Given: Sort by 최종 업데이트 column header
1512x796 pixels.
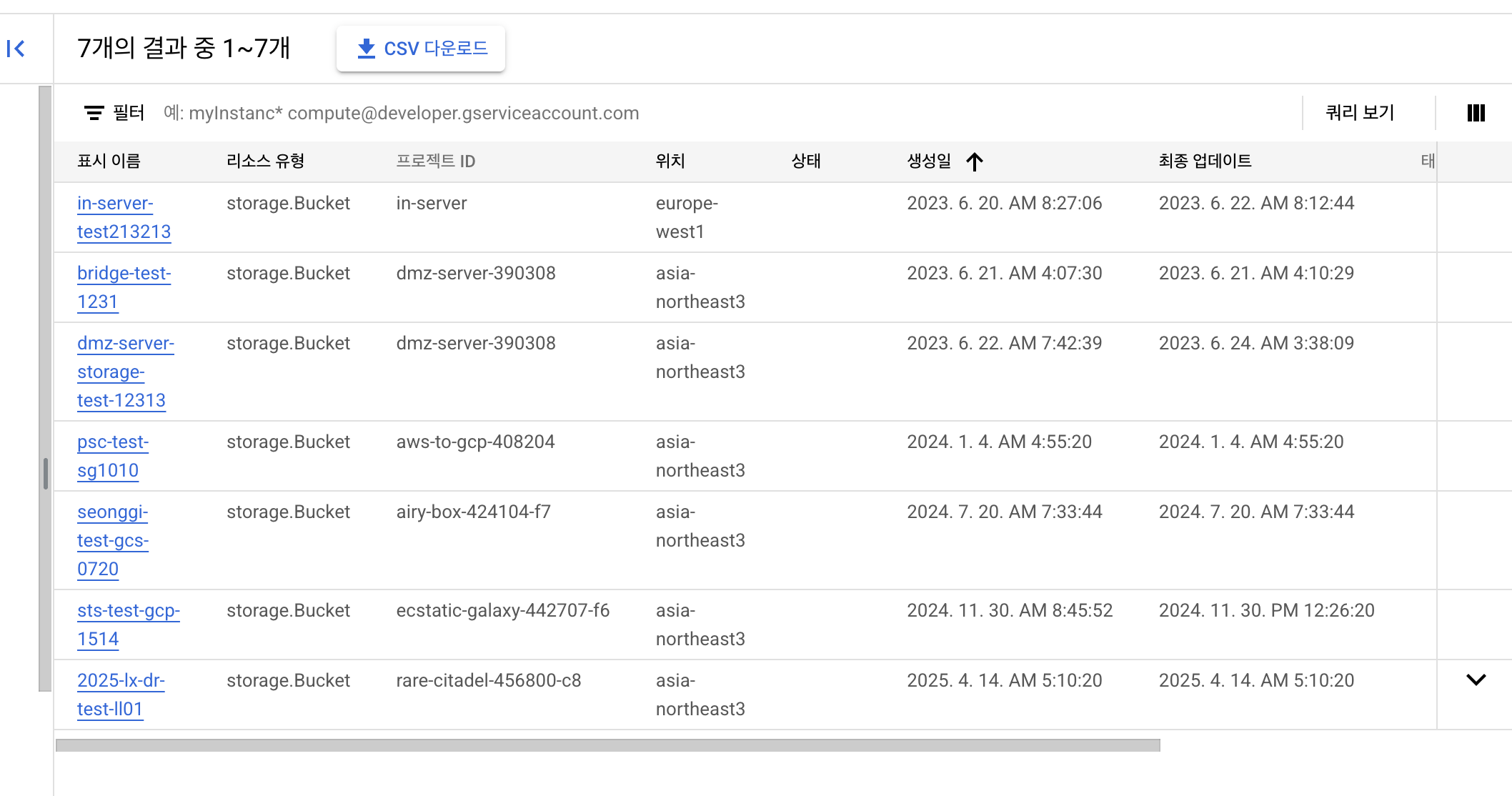Looking at the screenshot, I should [1205, 161].
